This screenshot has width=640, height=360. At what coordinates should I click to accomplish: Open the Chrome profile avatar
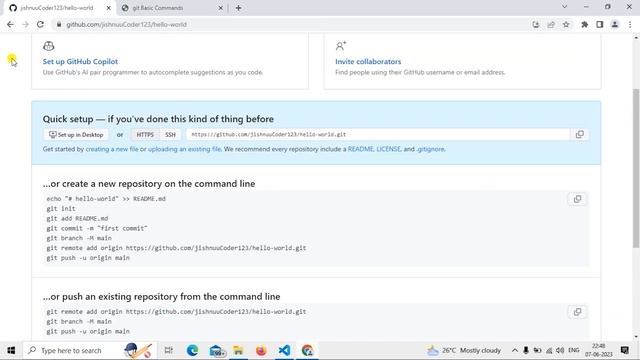(x=615, y=24)
